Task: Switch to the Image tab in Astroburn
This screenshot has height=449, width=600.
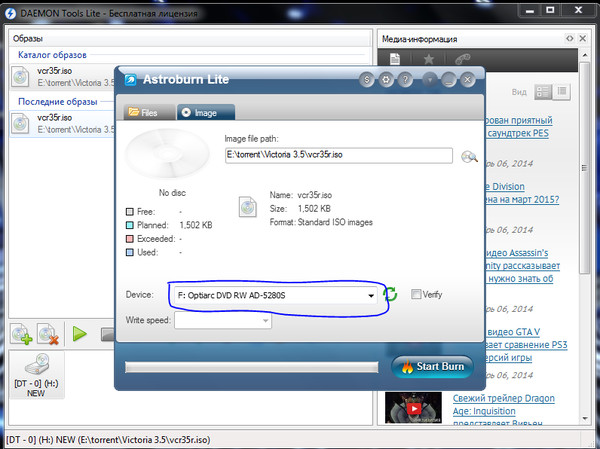Action: pyautogui.click(x=205, y=113)
